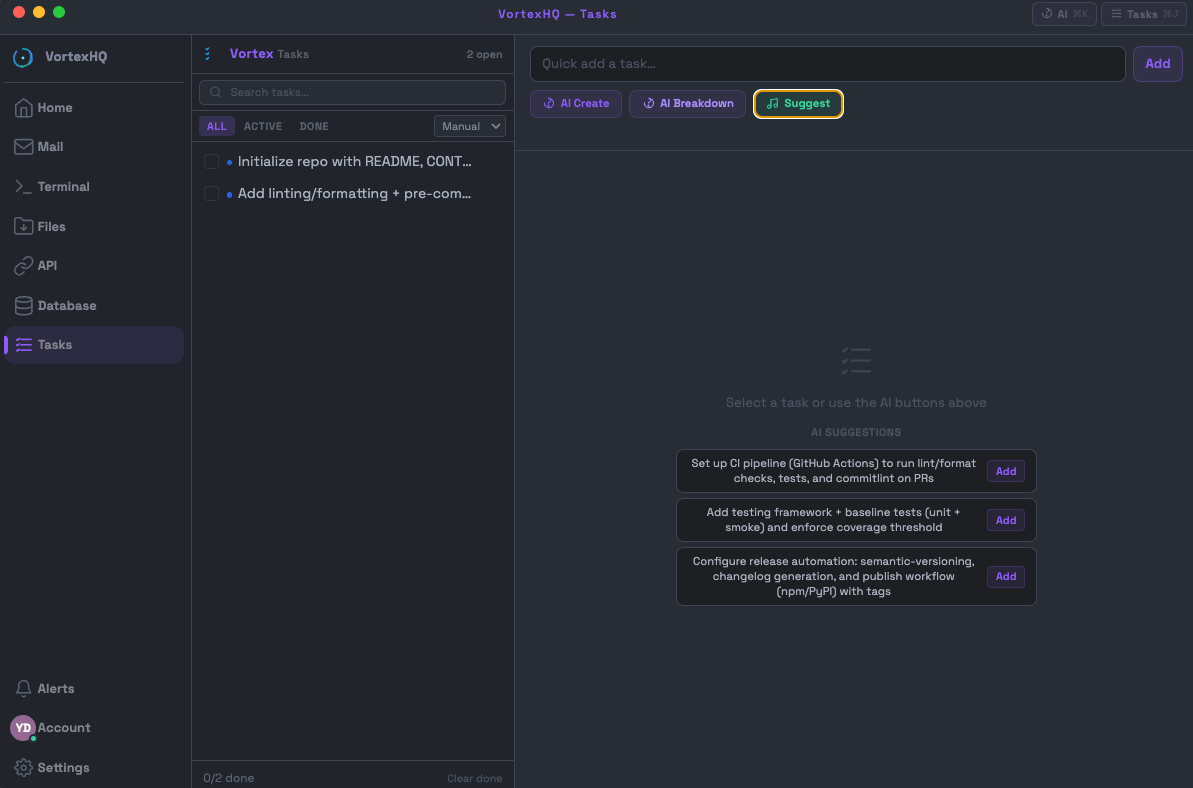Open the Manual sort dropdown
Screen dimensions: 1193x788
click(469, 126)
